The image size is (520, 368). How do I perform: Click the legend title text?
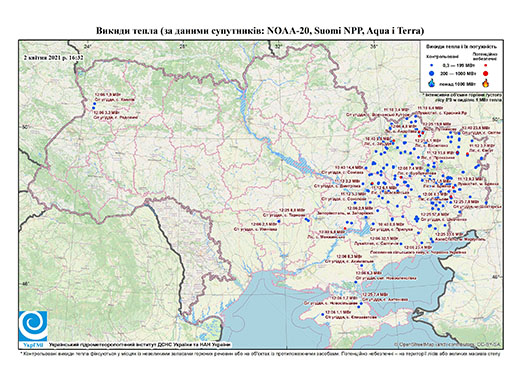(x=462, y=47)
